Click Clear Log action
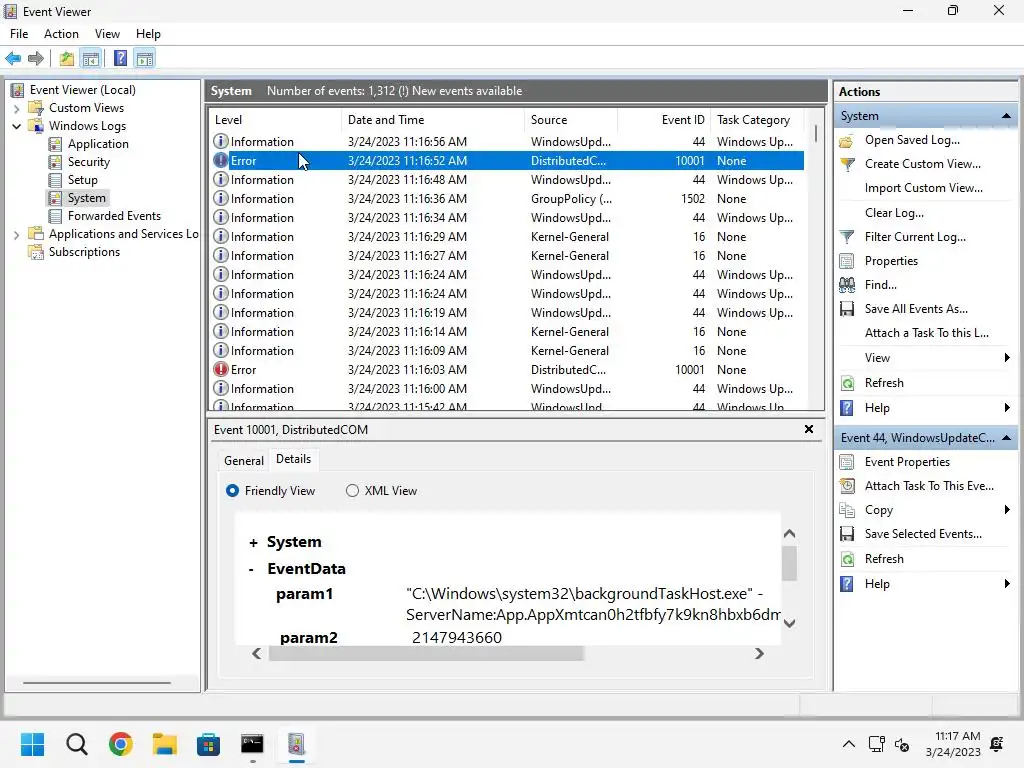This screenshot has height=768, width=1024. (894, 213)
